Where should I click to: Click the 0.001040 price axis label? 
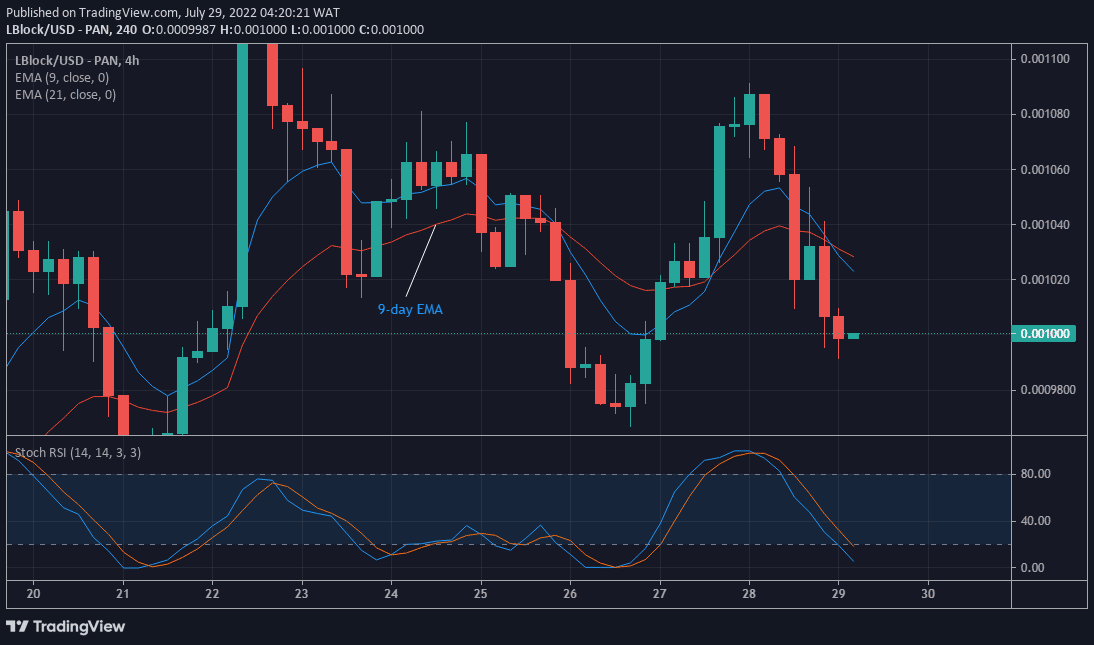tap(1045, 225)
